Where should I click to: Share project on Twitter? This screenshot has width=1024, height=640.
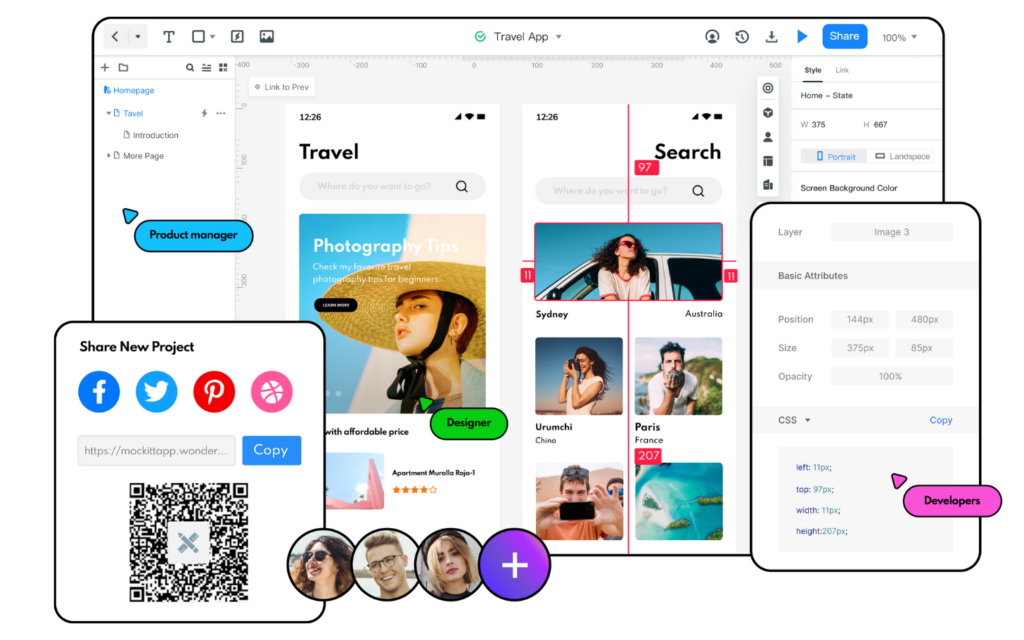coord(156,392)
